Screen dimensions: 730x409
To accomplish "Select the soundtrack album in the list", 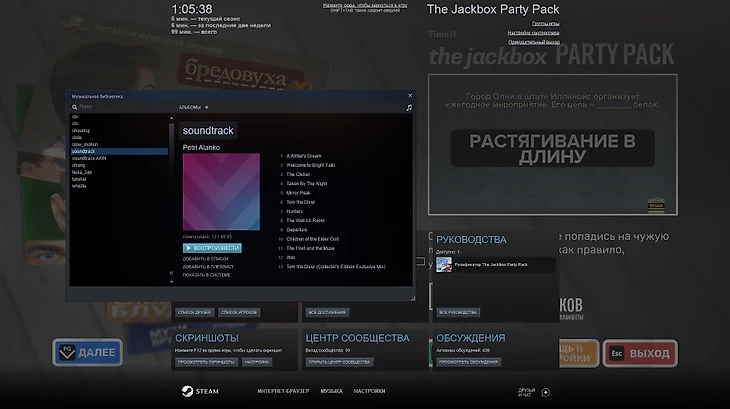I will tap(119, 151).
